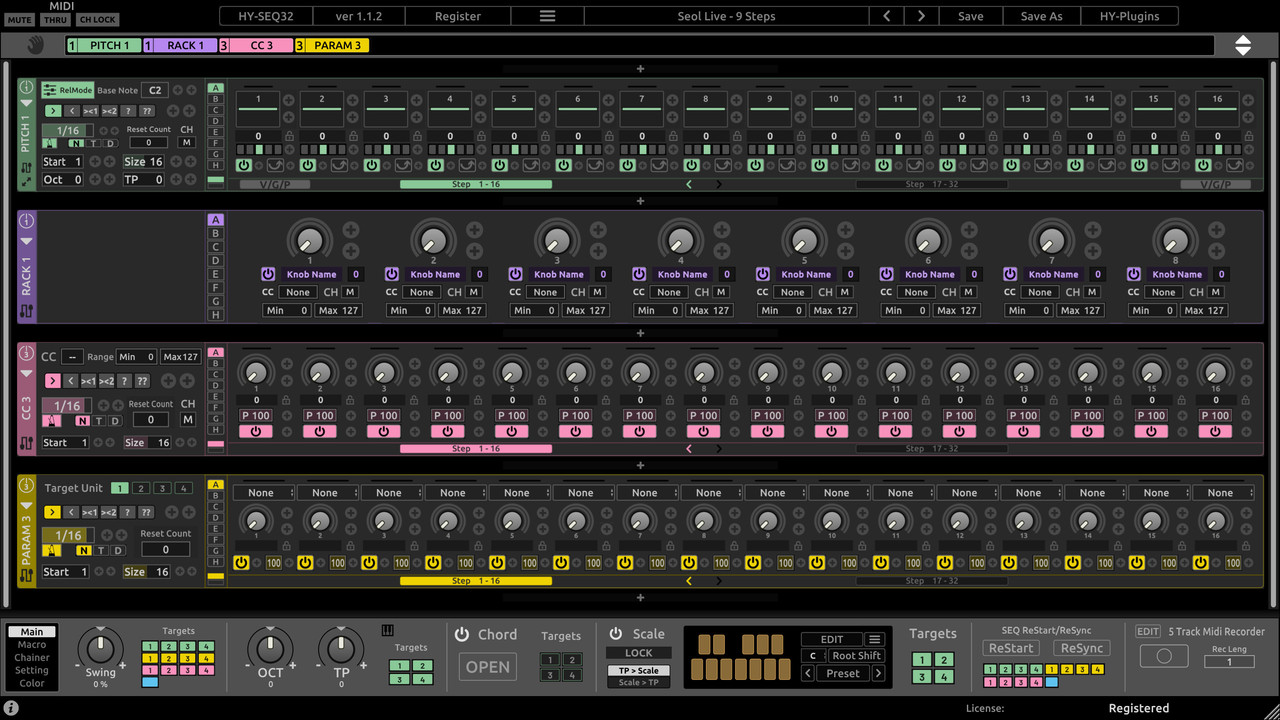Select random '??' play mode on CC 3
1280x720 pixels.
(x=144, y=381)
